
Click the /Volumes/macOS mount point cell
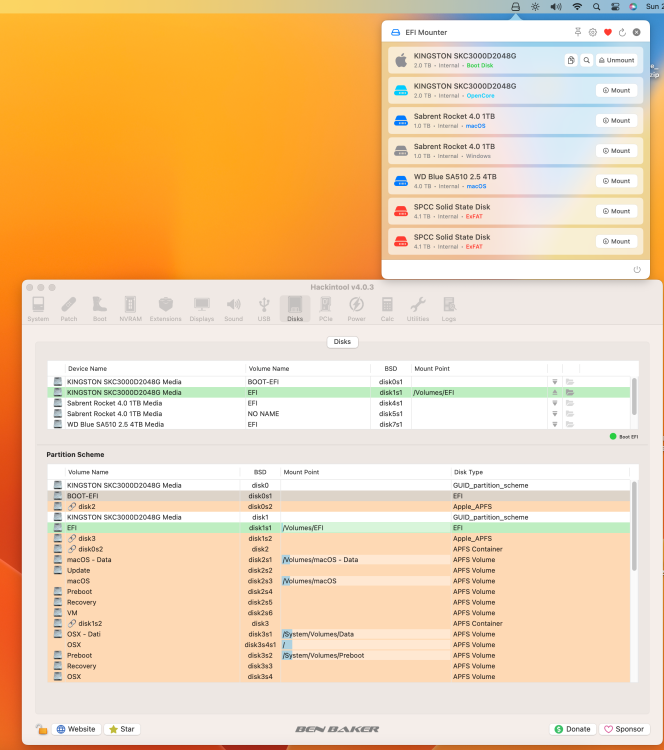[365, 581]
